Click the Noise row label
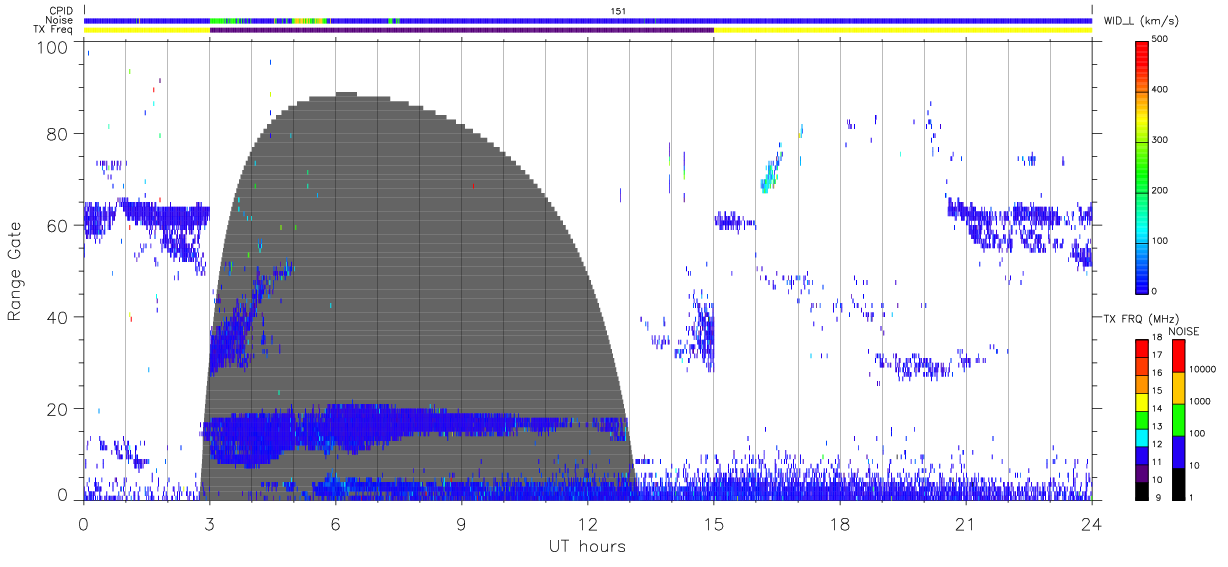Image resolution: width=1228 pixels, height=567 pixels. pos(60,20)
